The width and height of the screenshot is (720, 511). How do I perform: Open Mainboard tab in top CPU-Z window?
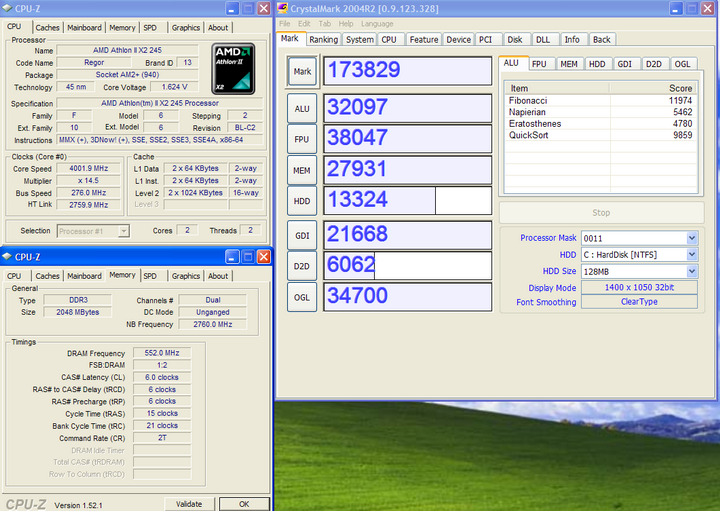(x=84, y=28)
